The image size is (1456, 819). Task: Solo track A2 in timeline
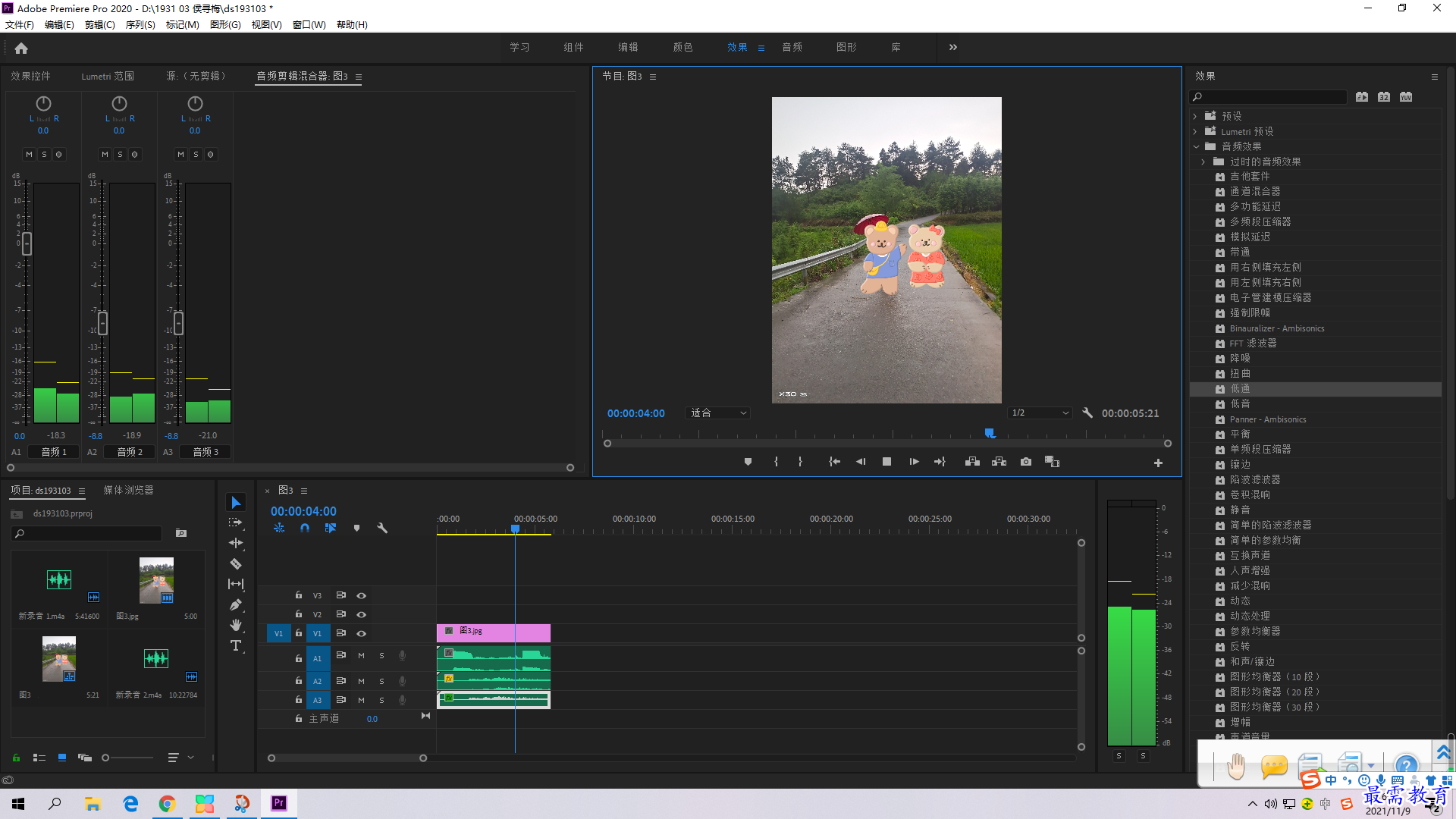[x=381, y=681]
